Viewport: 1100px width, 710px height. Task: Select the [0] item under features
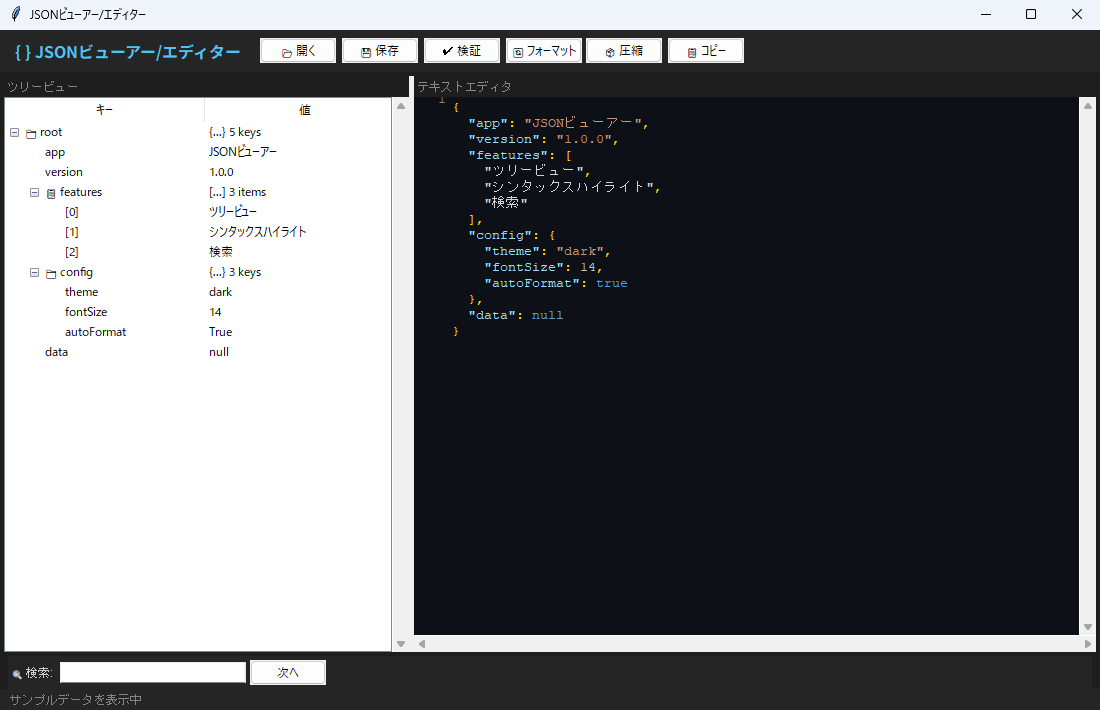[198, 212]
